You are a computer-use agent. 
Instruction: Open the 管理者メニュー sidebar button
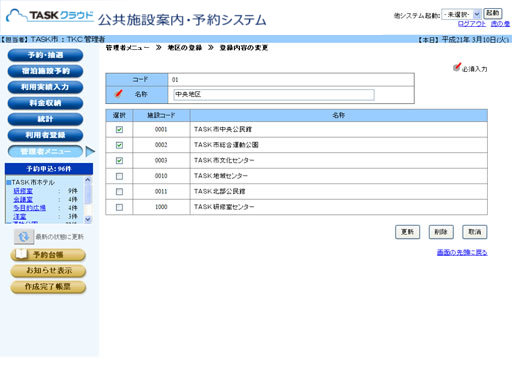(45, 151)
